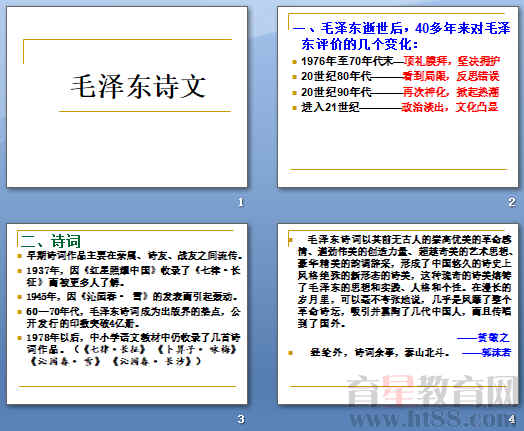This screenshot has height=431, width=524.
Task: Click the bullet starting 1978年以后
Action: point(133,349)
